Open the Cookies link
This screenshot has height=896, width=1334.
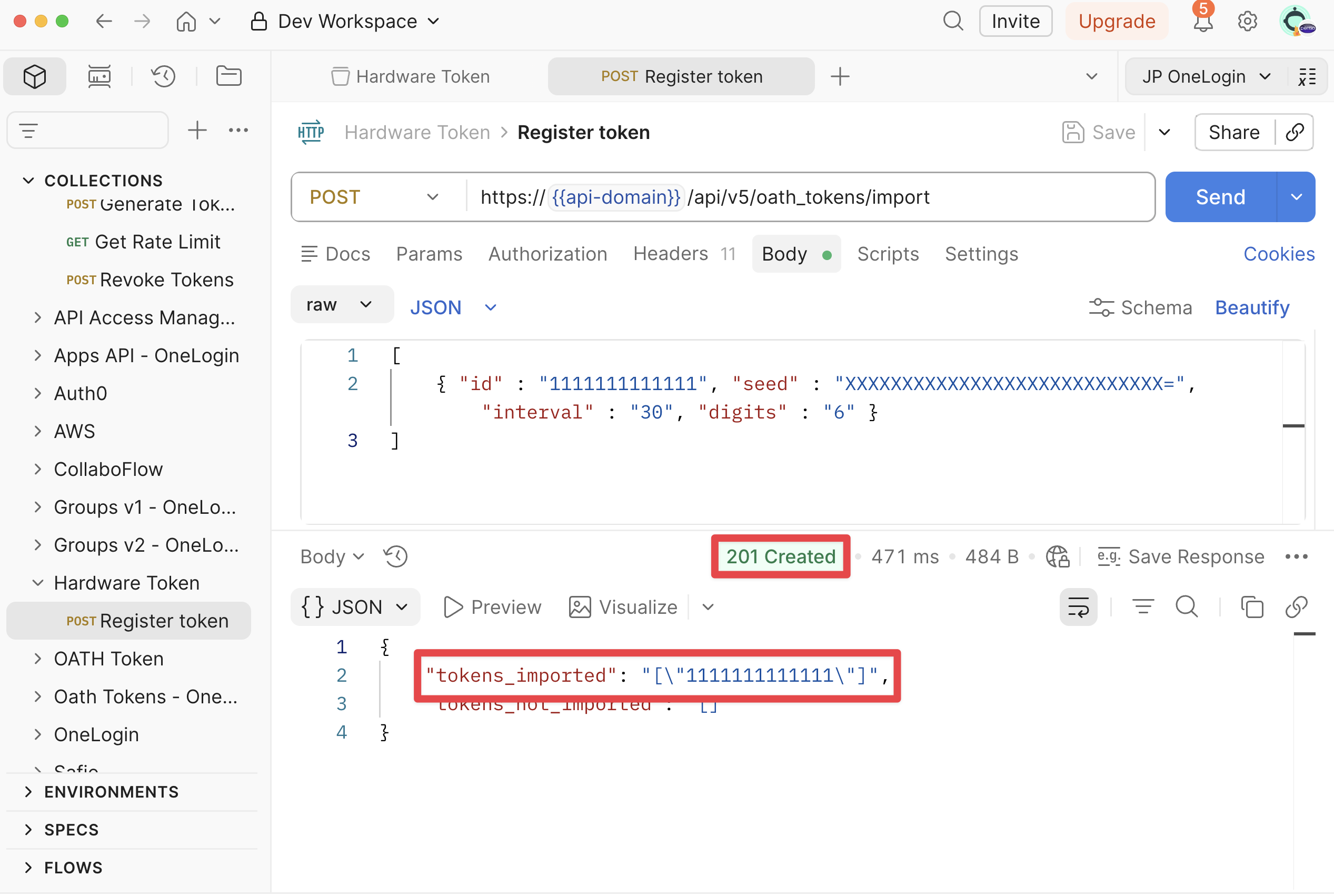[1279, 254]
